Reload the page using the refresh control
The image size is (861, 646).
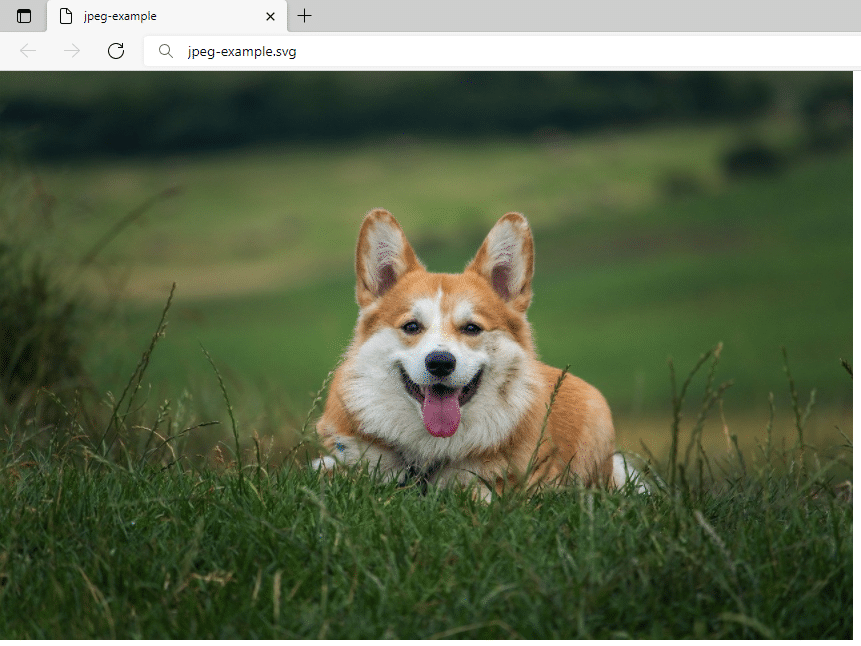pyautogui.click(x=115, y=50)
